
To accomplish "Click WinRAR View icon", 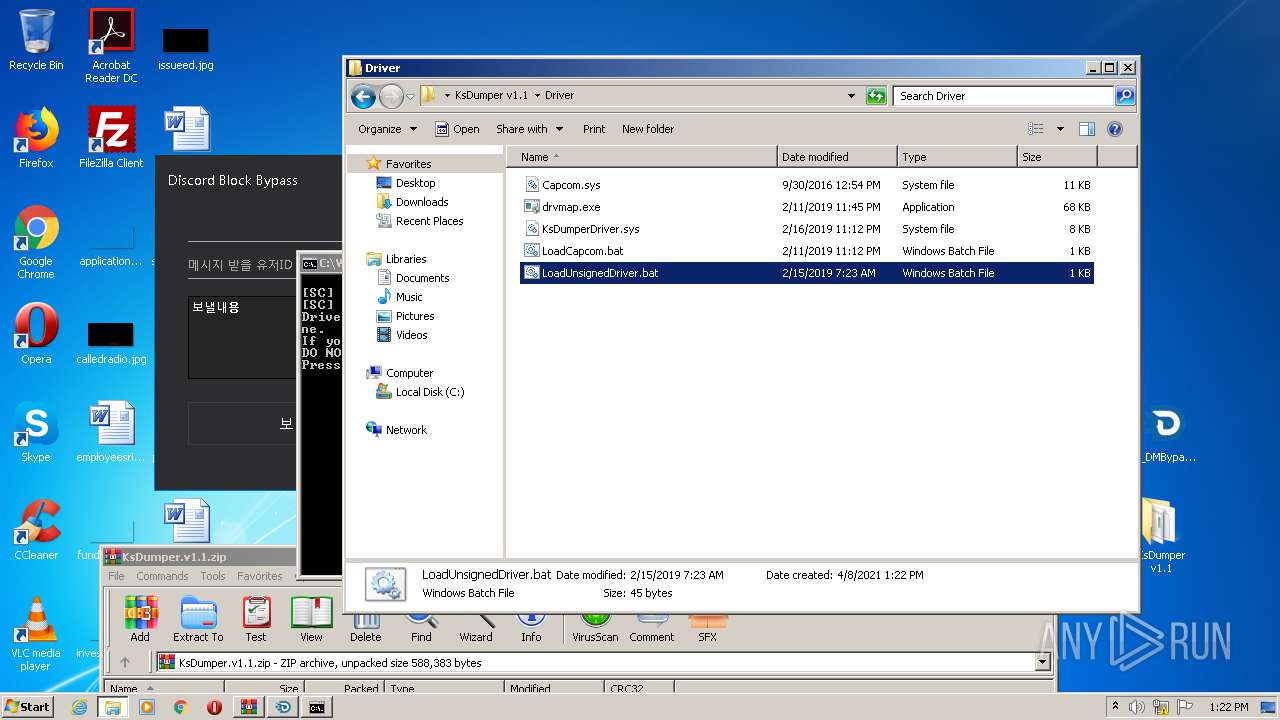I will pyautogui.click(x=311, y=620).
